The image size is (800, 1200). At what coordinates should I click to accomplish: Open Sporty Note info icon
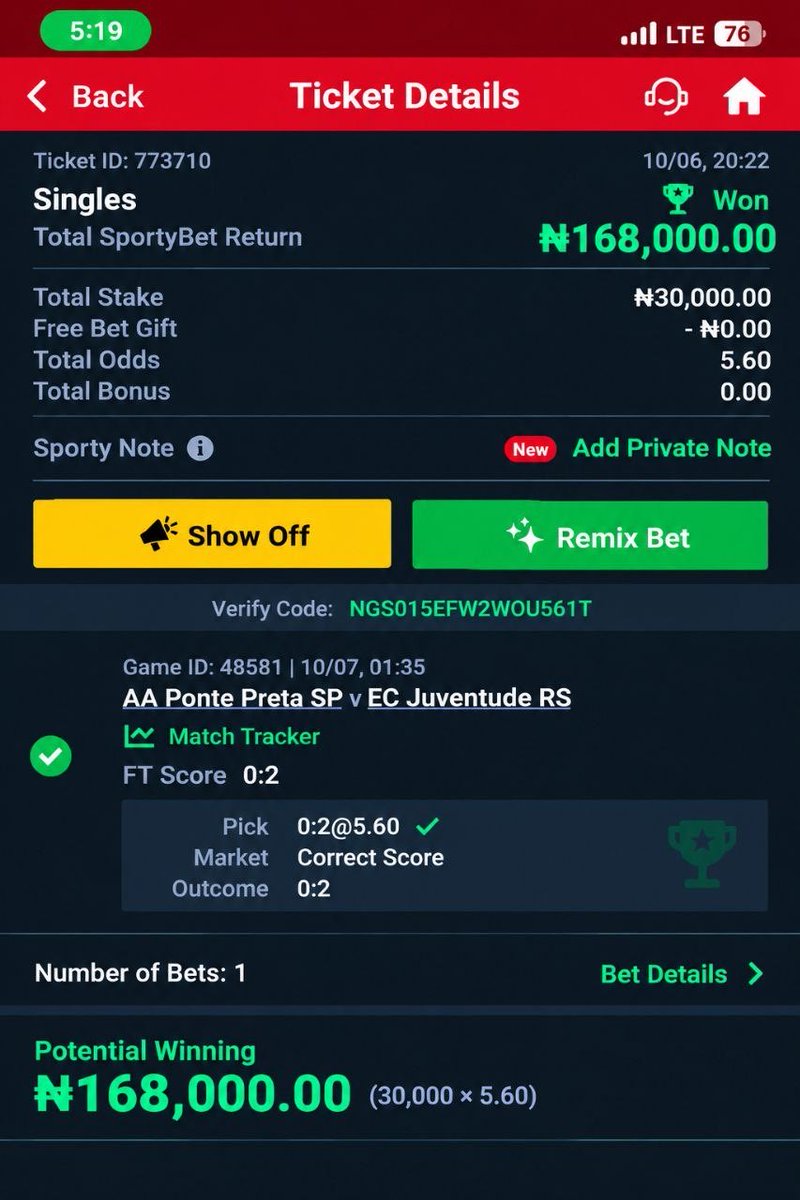pyautogui.click(x=200, y=448)
